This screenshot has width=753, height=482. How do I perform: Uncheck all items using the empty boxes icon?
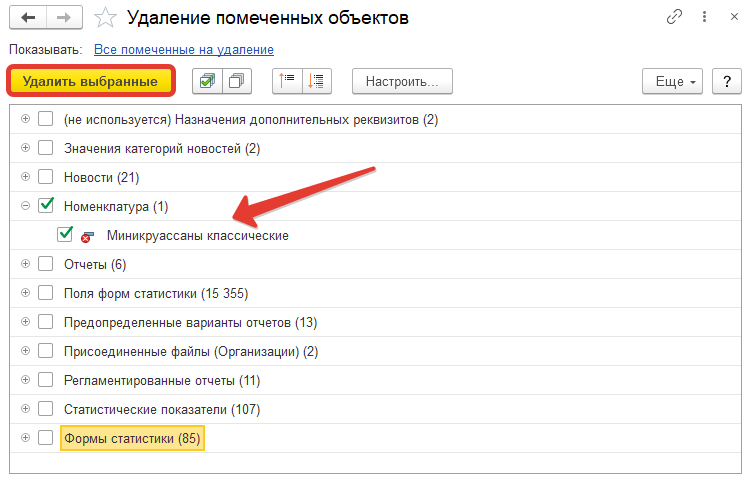coord(237,81)
